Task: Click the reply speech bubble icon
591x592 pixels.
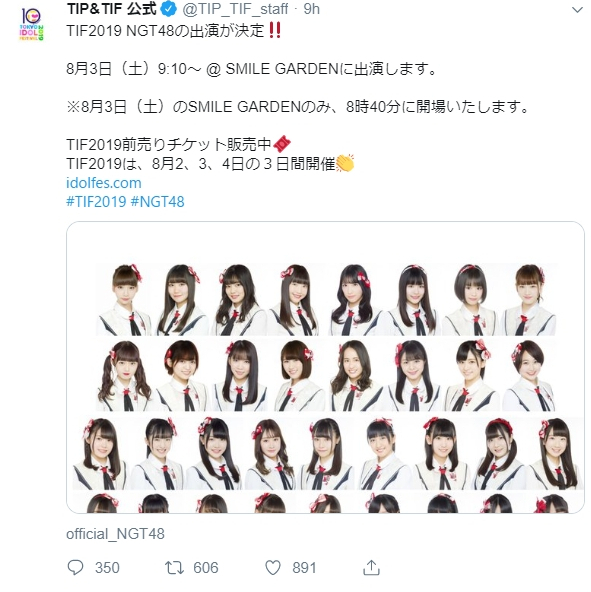Action: pos(75,567)
